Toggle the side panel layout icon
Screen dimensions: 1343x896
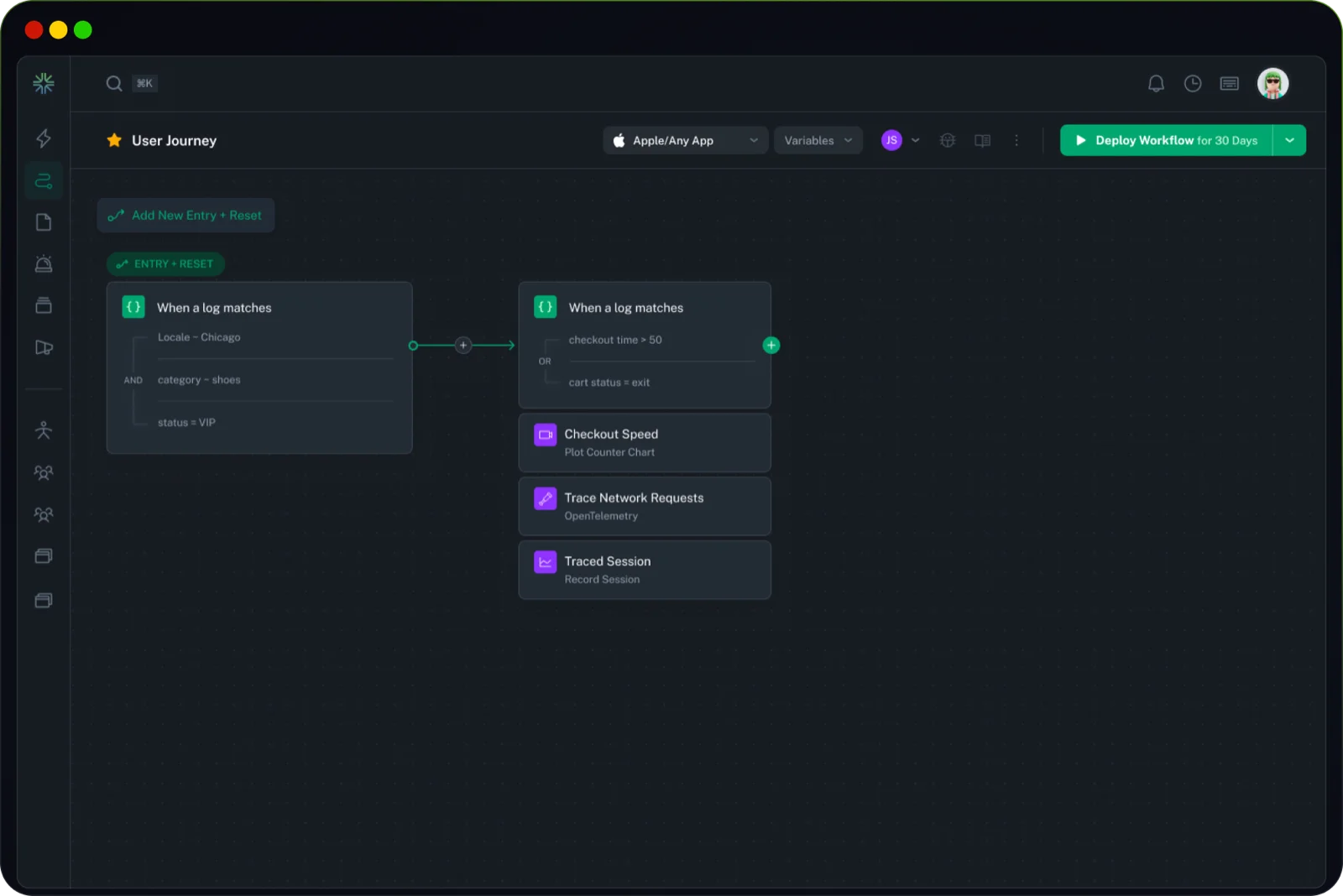pos(982,141)
